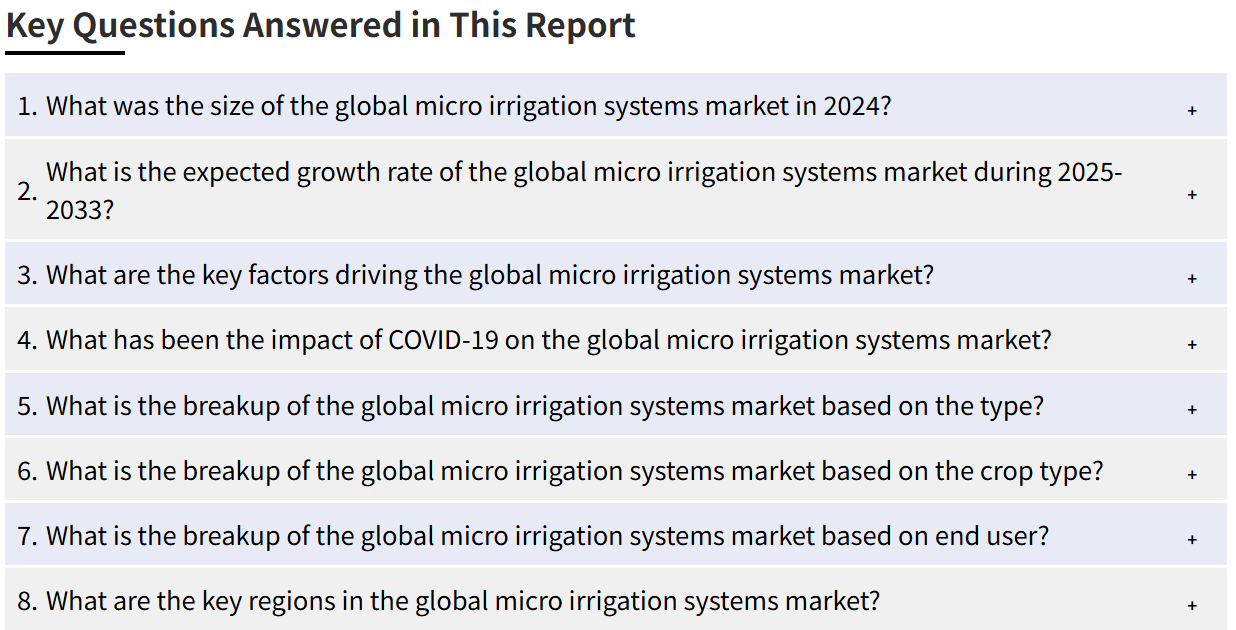Expand question 5 on breakup based on type
The width and height of the screenshot is (1236, 630).
click(x=615, y=405)
